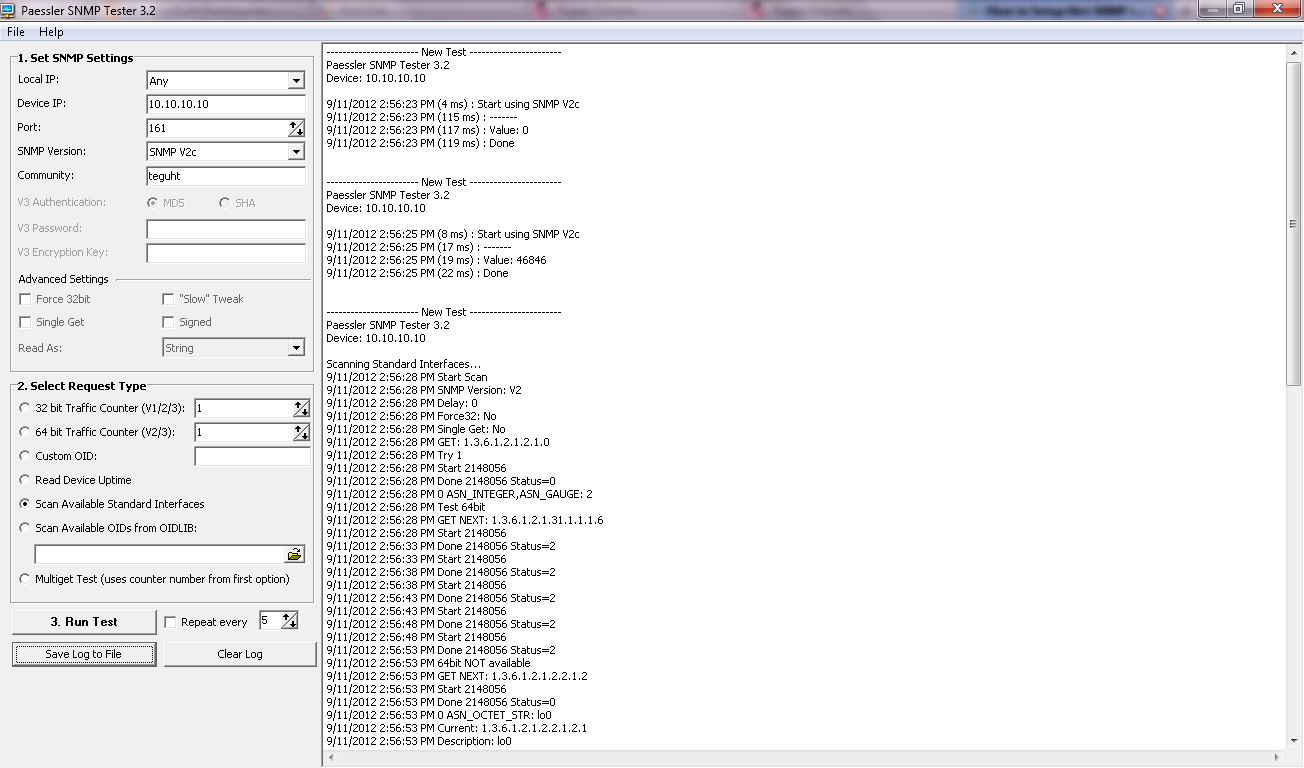
Task: Open the File menu
Action: (15, 31)
